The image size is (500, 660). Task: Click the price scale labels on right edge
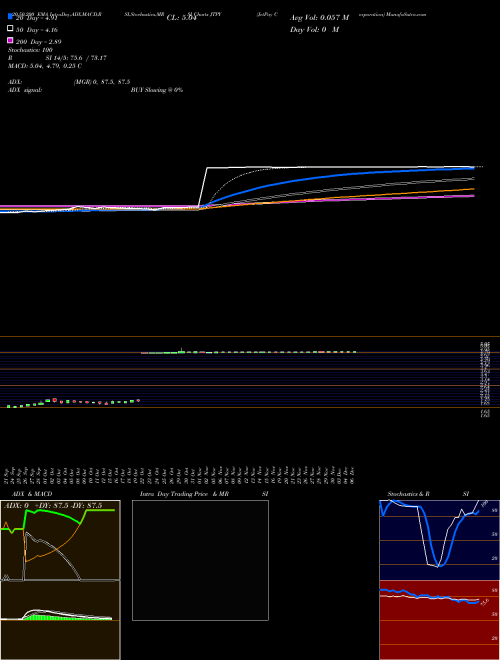[485, 379]
